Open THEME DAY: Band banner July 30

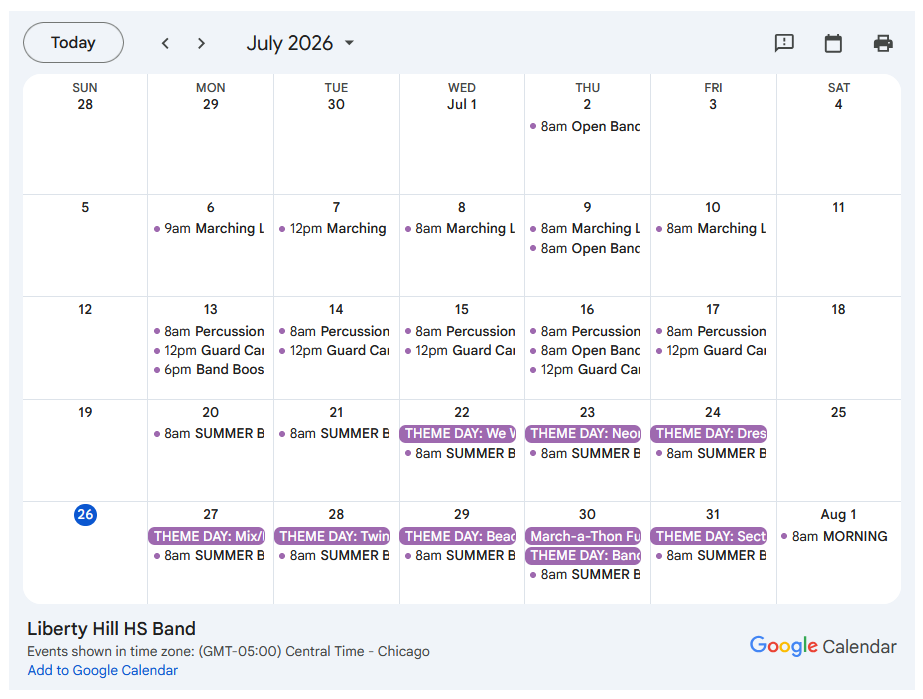[583, 555]
